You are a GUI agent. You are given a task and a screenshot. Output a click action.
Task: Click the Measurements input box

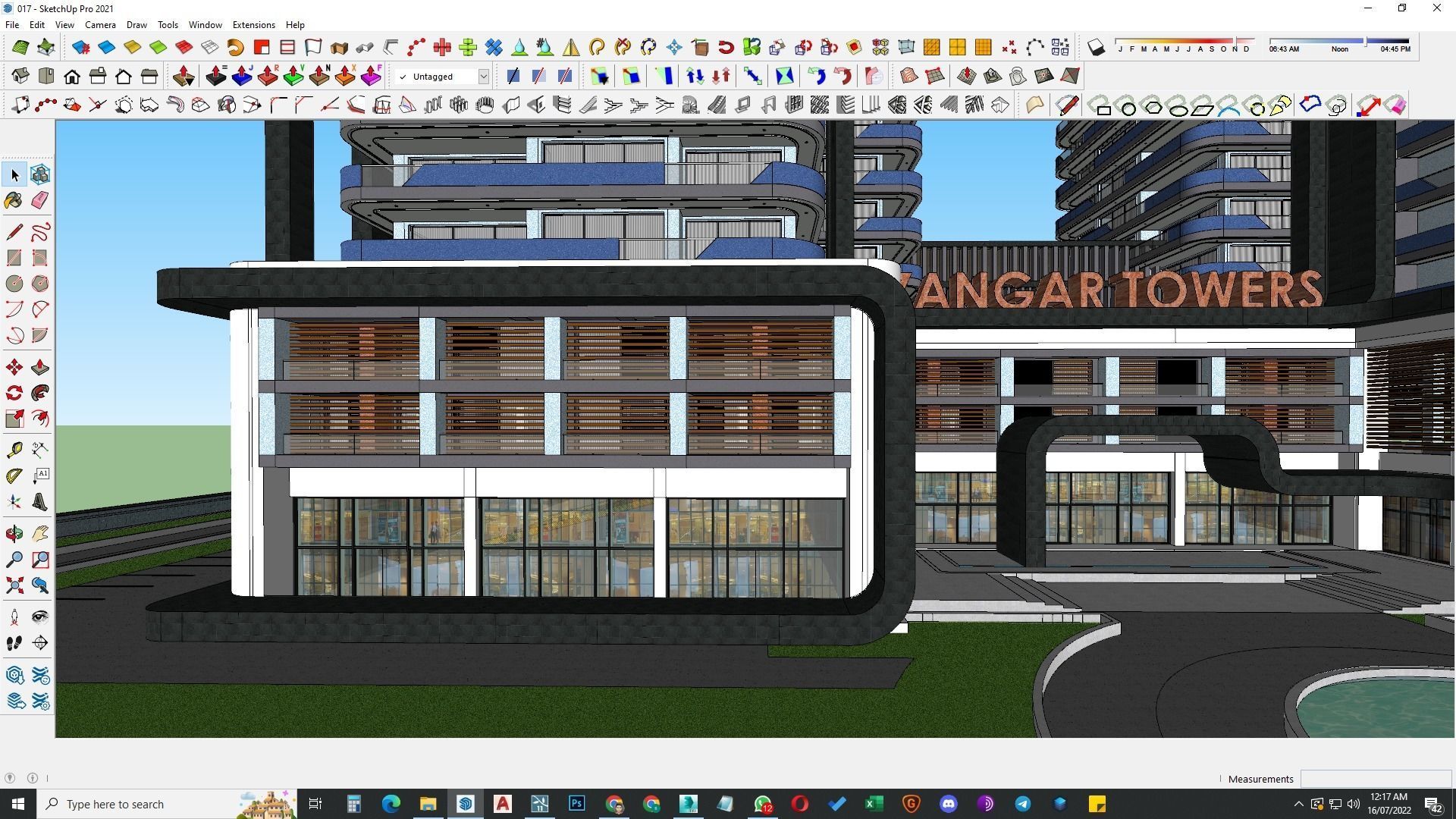point(1375,779)
